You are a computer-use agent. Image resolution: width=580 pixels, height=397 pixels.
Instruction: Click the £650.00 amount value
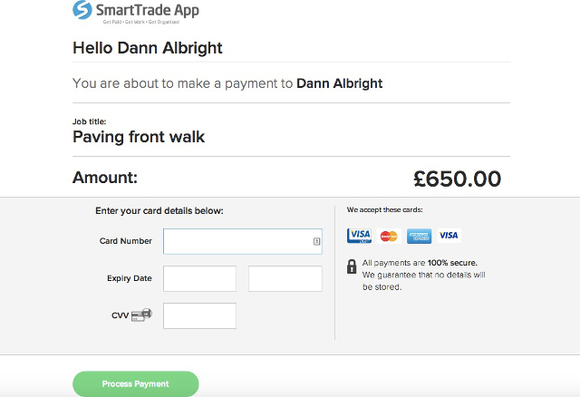click(x=457, y=179)
